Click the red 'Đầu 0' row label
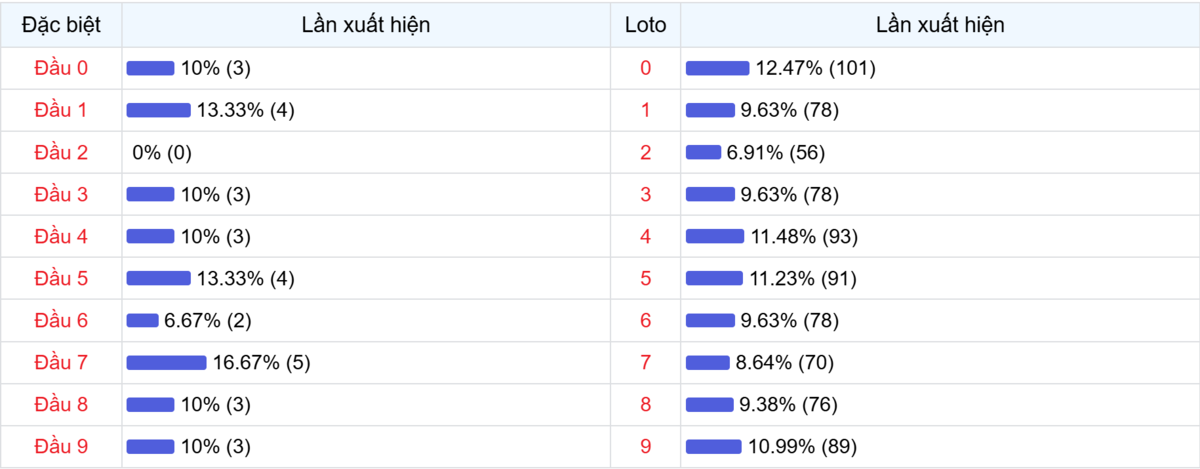 coord(61,68)
